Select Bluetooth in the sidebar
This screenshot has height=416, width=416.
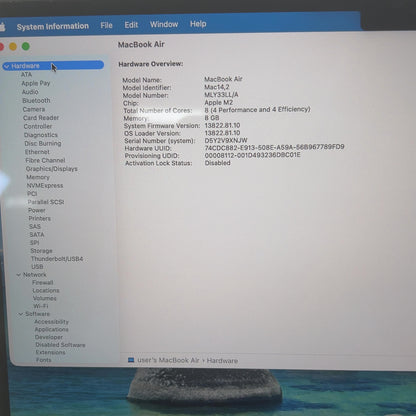(36, 100)
